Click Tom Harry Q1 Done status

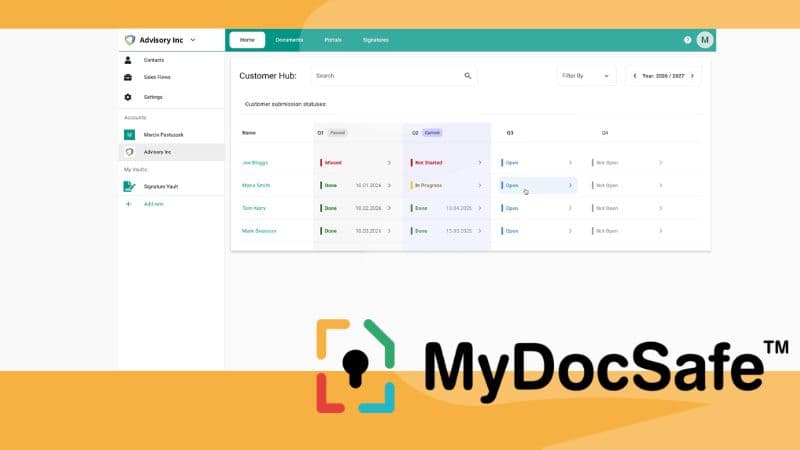[x=331, y=208]
